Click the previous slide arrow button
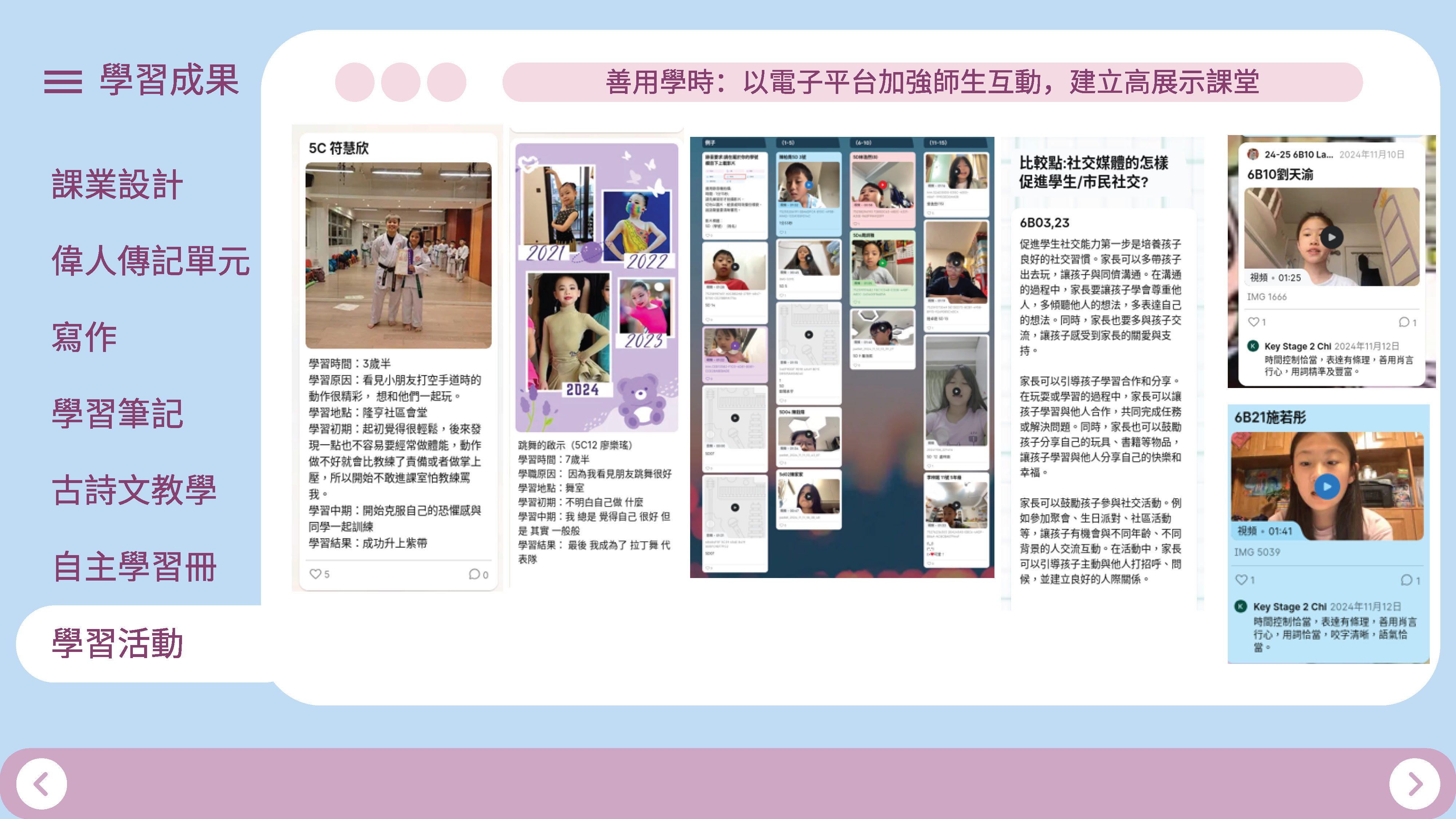This screenshot has width=1456, height=819. [x=41, y=783]
